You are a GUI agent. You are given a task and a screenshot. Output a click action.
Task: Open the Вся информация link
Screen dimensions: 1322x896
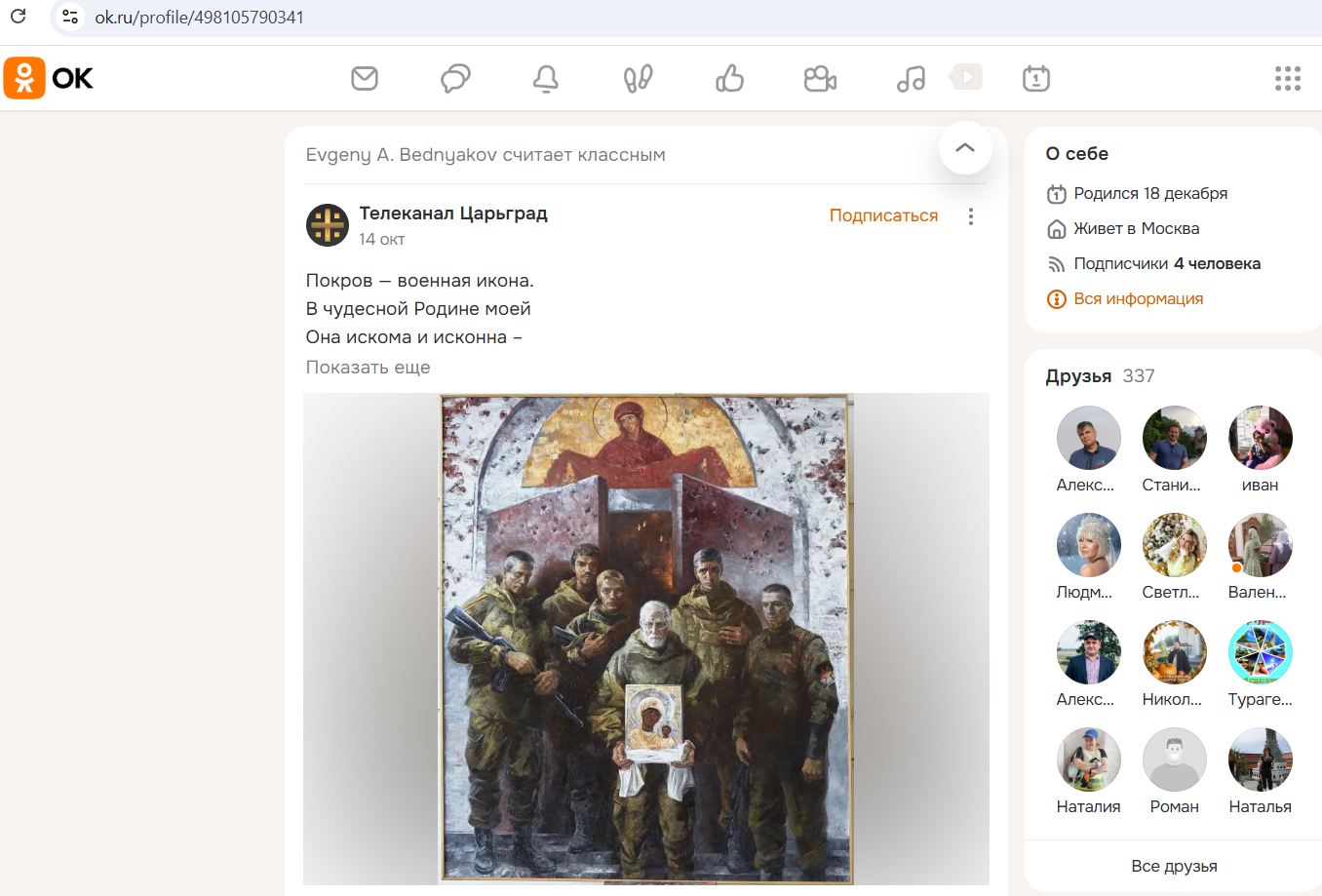coord(1138,298)
